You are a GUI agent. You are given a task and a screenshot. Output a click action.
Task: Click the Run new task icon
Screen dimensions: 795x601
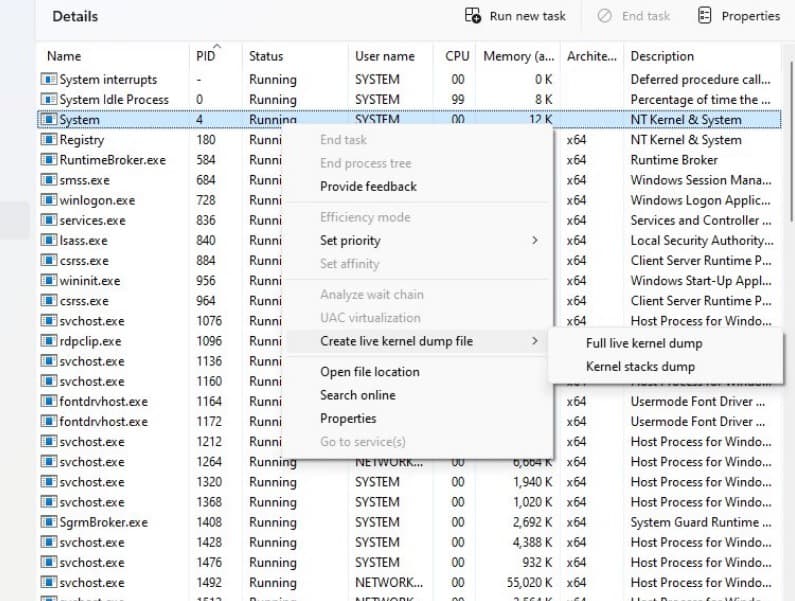pos(473,16)
